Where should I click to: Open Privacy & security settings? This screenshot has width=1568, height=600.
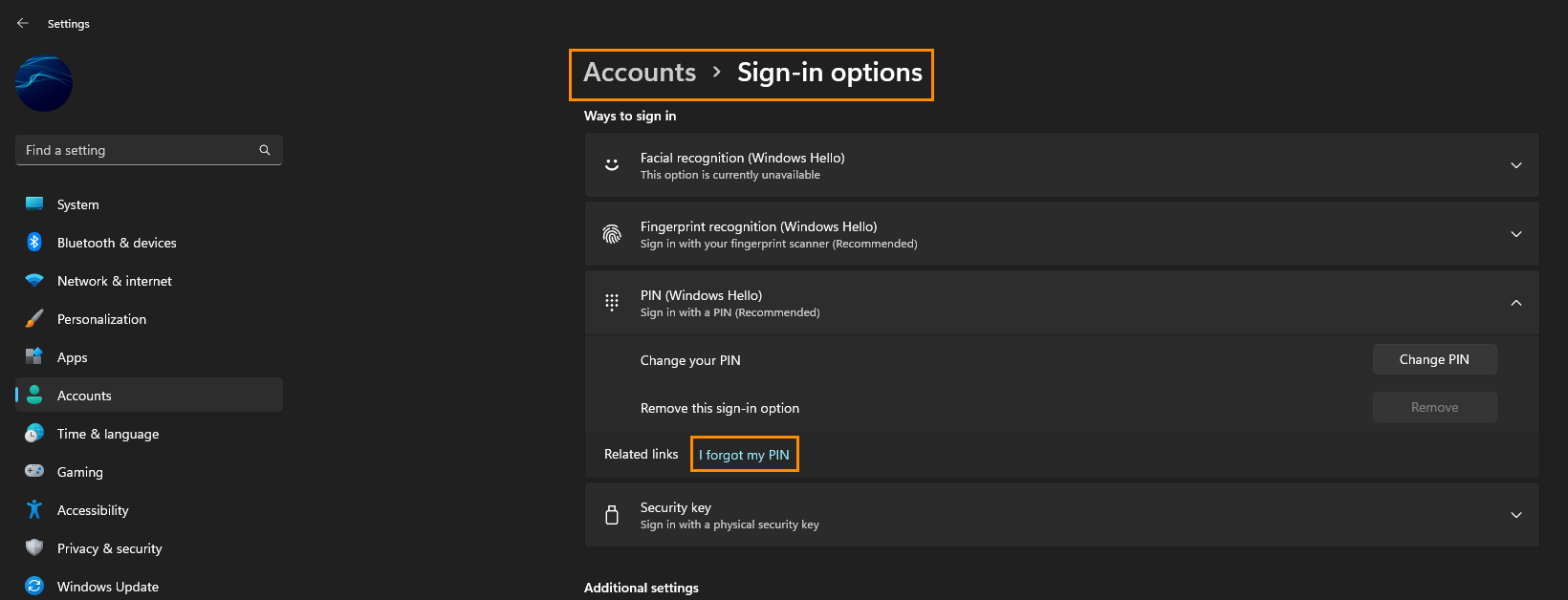(149, 548)
